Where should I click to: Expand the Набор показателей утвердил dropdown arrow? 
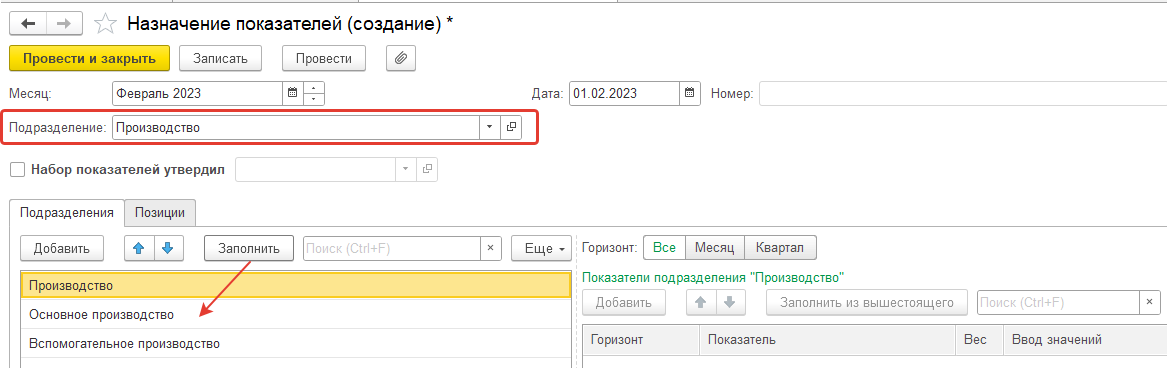point(406,169)
